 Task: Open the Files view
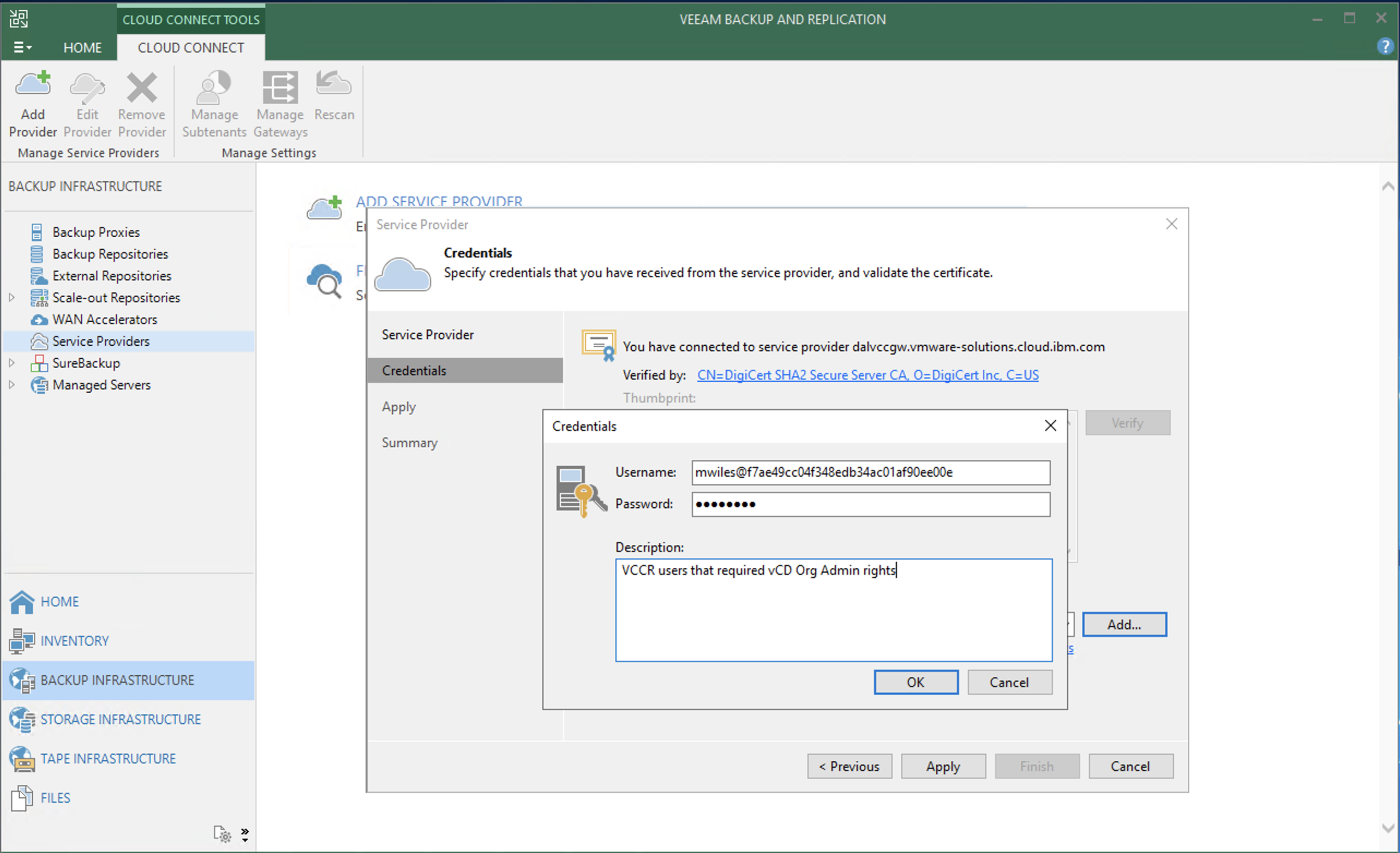(55, 797)
